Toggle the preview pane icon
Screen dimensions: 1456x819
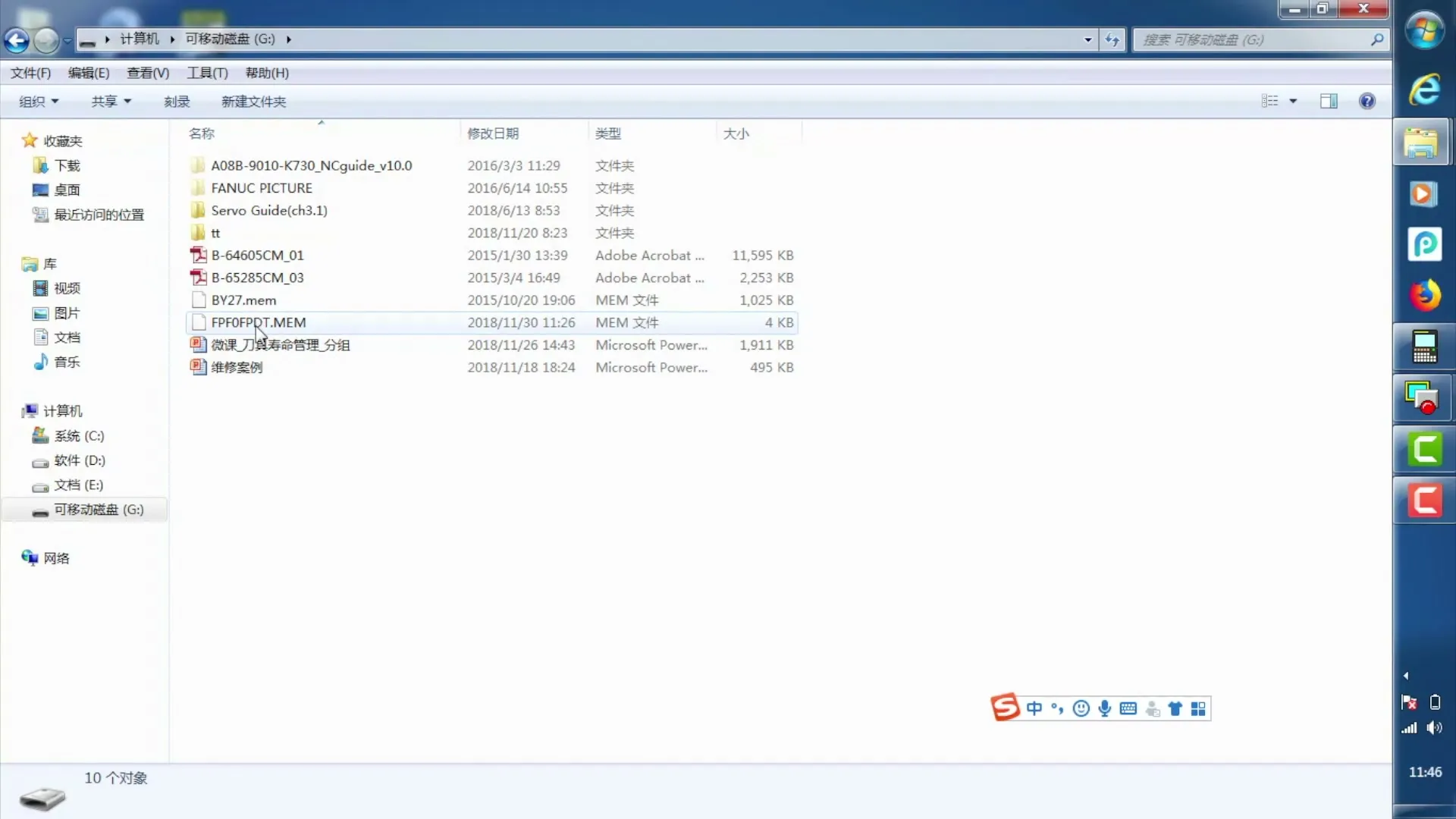[1329, 101]
